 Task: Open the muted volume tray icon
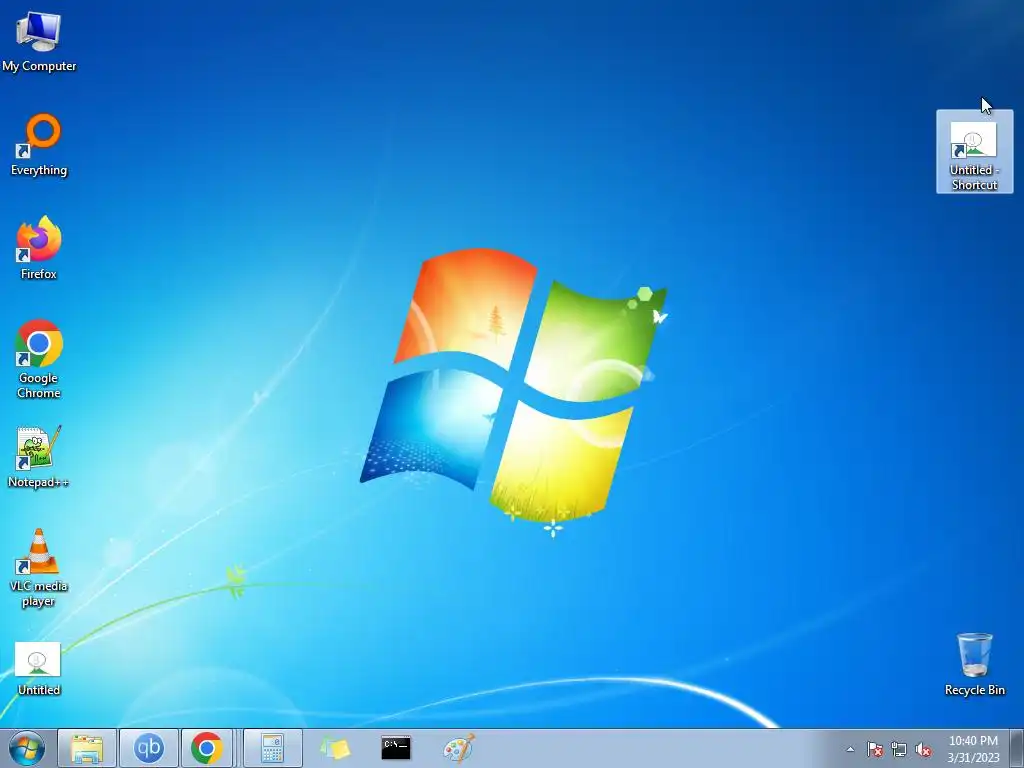point(923,749)
